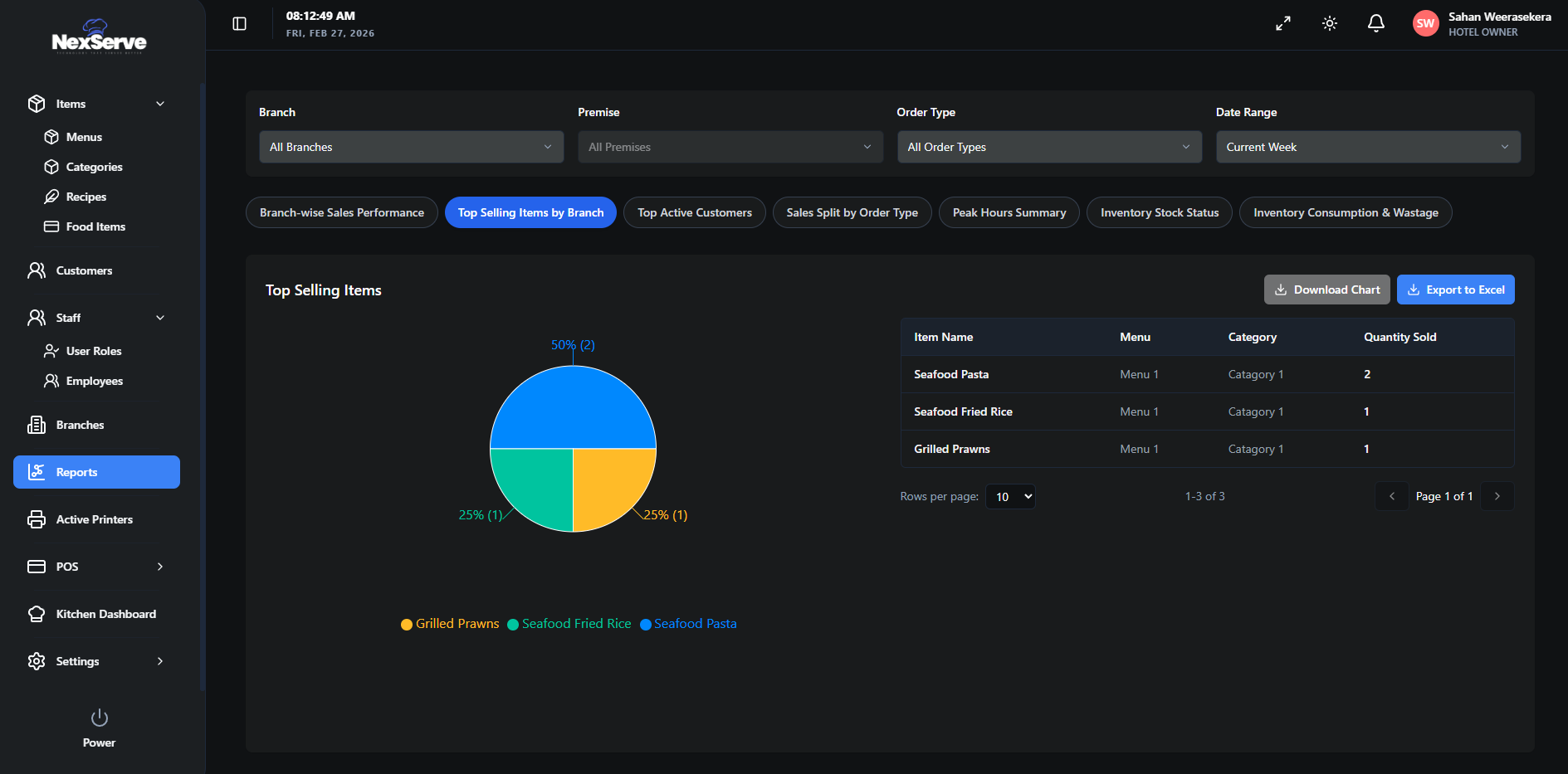The height and width of the screenshot is (774, 1568).
Task: Select Inventory Stock Status tab
Action: coord(1159,212)
